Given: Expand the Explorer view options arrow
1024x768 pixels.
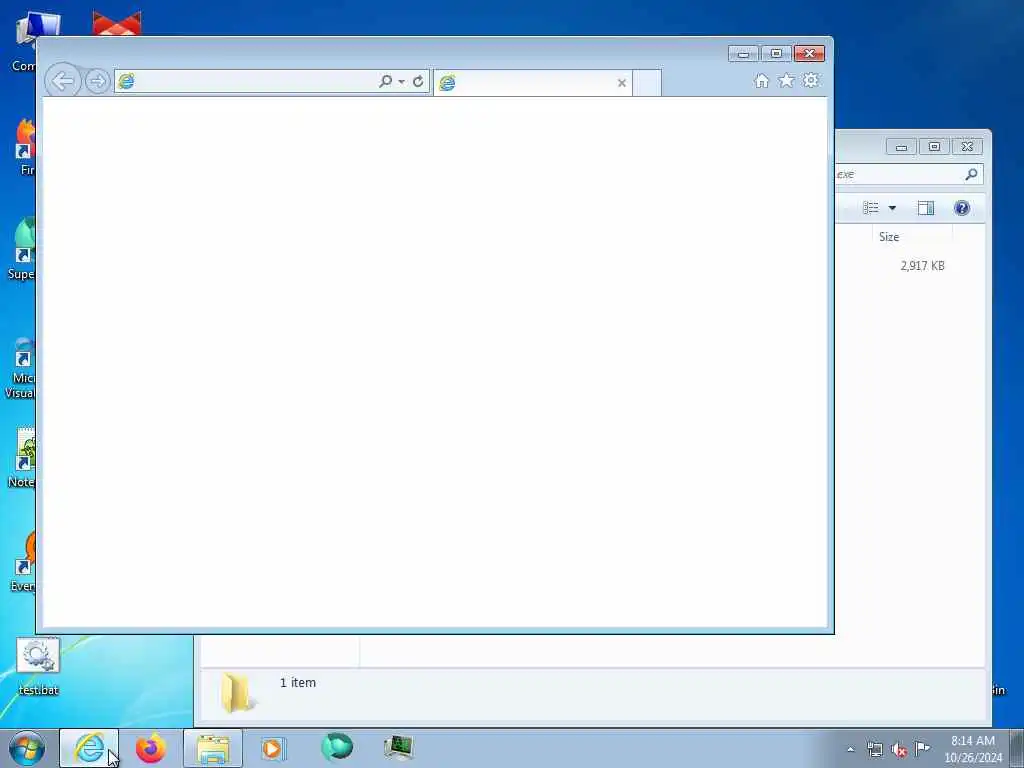Looking at the screenshot, I should coord(892,208).
